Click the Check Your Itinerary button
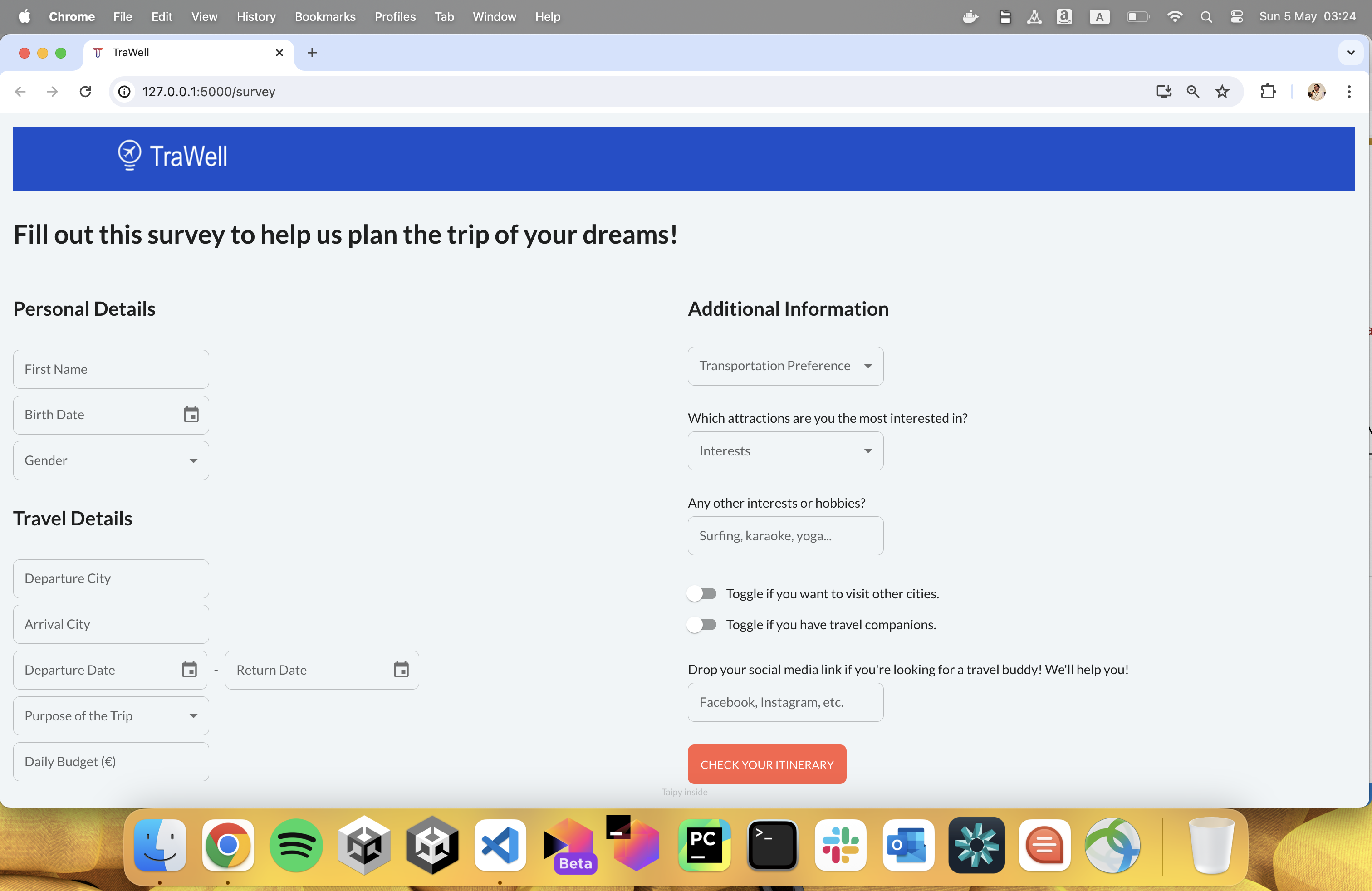The image size is (1372, 891). click(766, 764)
